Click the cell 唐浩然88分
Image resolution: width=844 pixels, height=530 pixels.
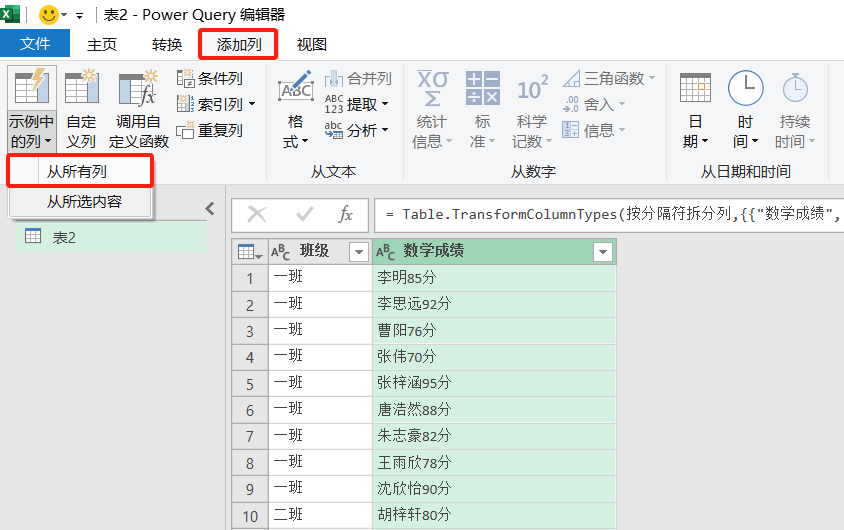pyautogui.click(x=494, y=409)
